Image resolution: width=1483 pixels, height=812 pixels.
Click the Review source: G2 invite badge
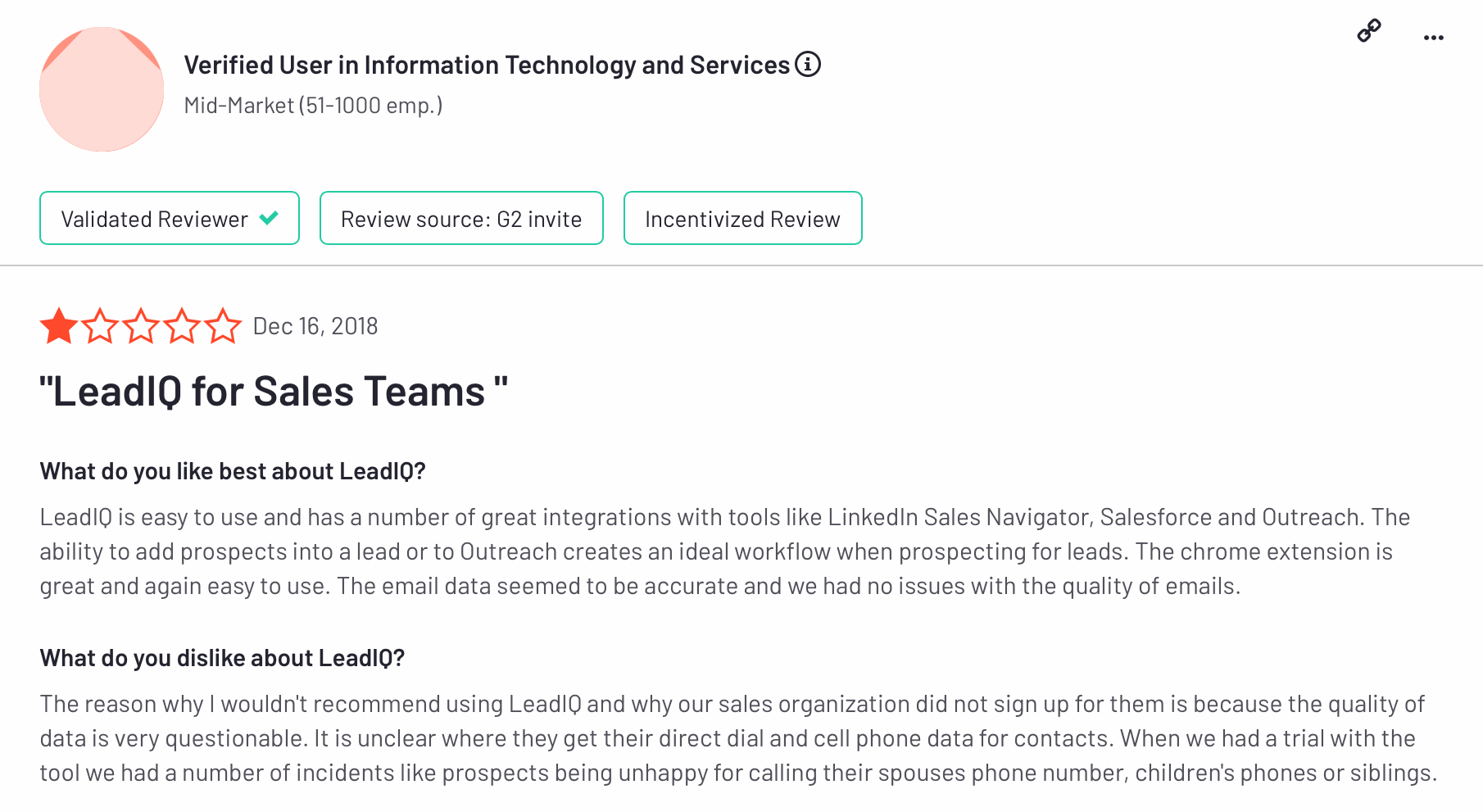pyautogui.click(x=461, y=218)
